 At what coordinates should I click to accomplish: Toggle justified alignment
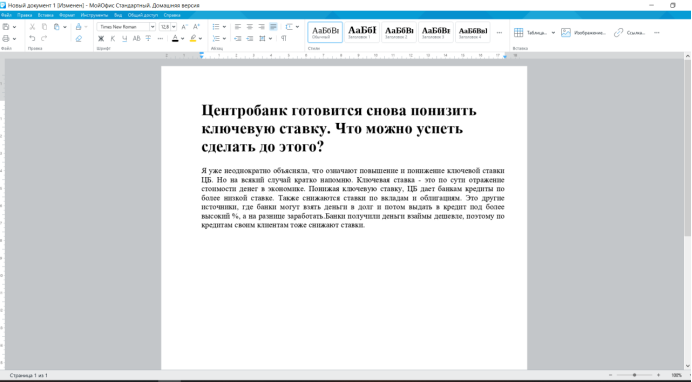[x=273, y=27]
